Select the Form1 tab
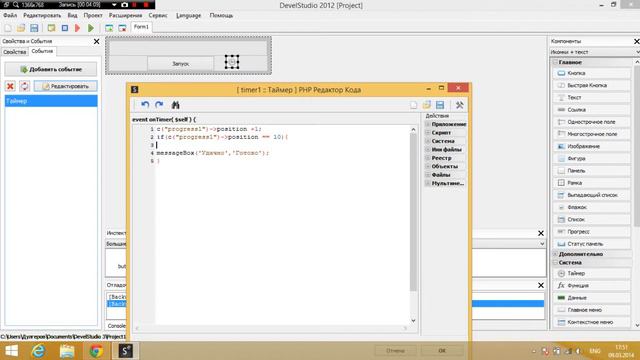 [x=141, y=27]
